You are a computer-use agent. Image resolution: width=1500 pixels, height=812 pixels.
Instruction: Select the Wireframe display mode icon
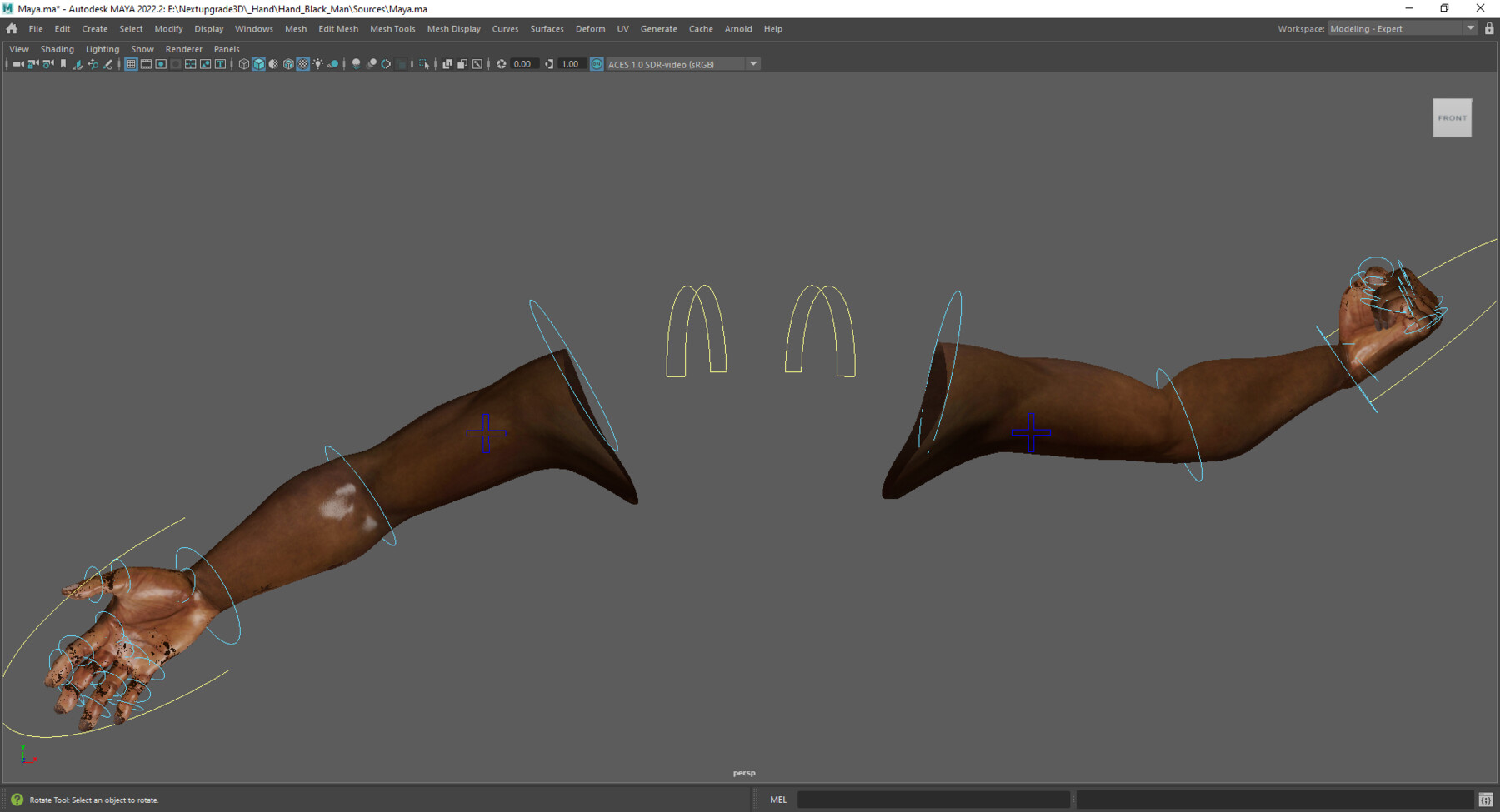[x=244, y=64]
